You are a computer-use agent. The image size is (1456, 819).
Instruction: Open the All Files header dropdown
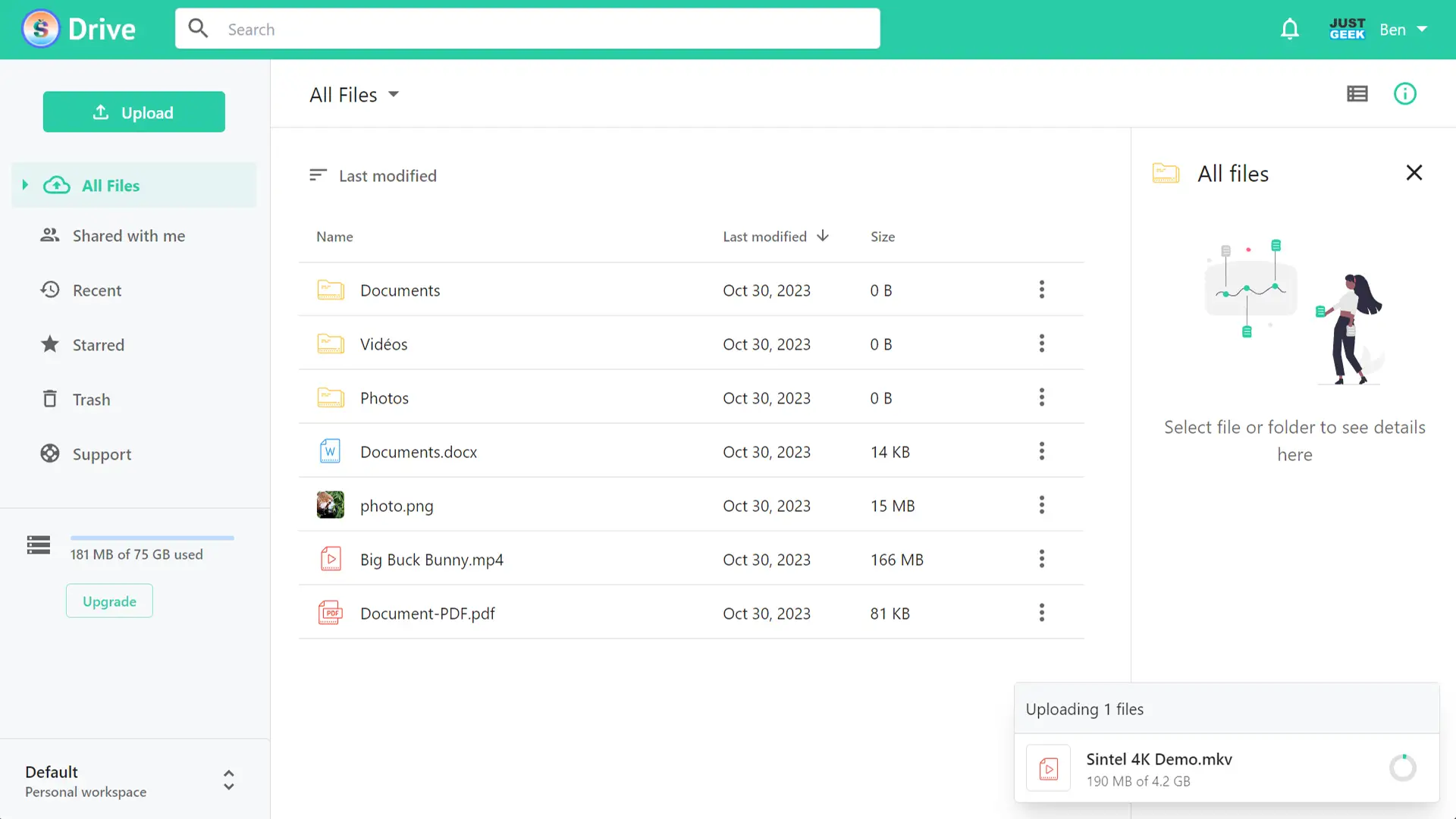coord(354,95)
